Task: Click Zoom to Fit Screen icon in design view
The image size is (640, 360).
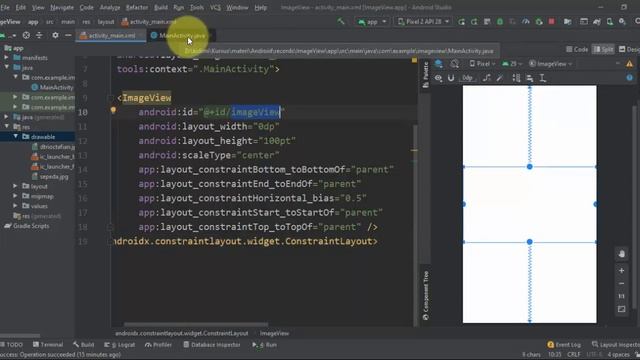Action: click(622, 309)
